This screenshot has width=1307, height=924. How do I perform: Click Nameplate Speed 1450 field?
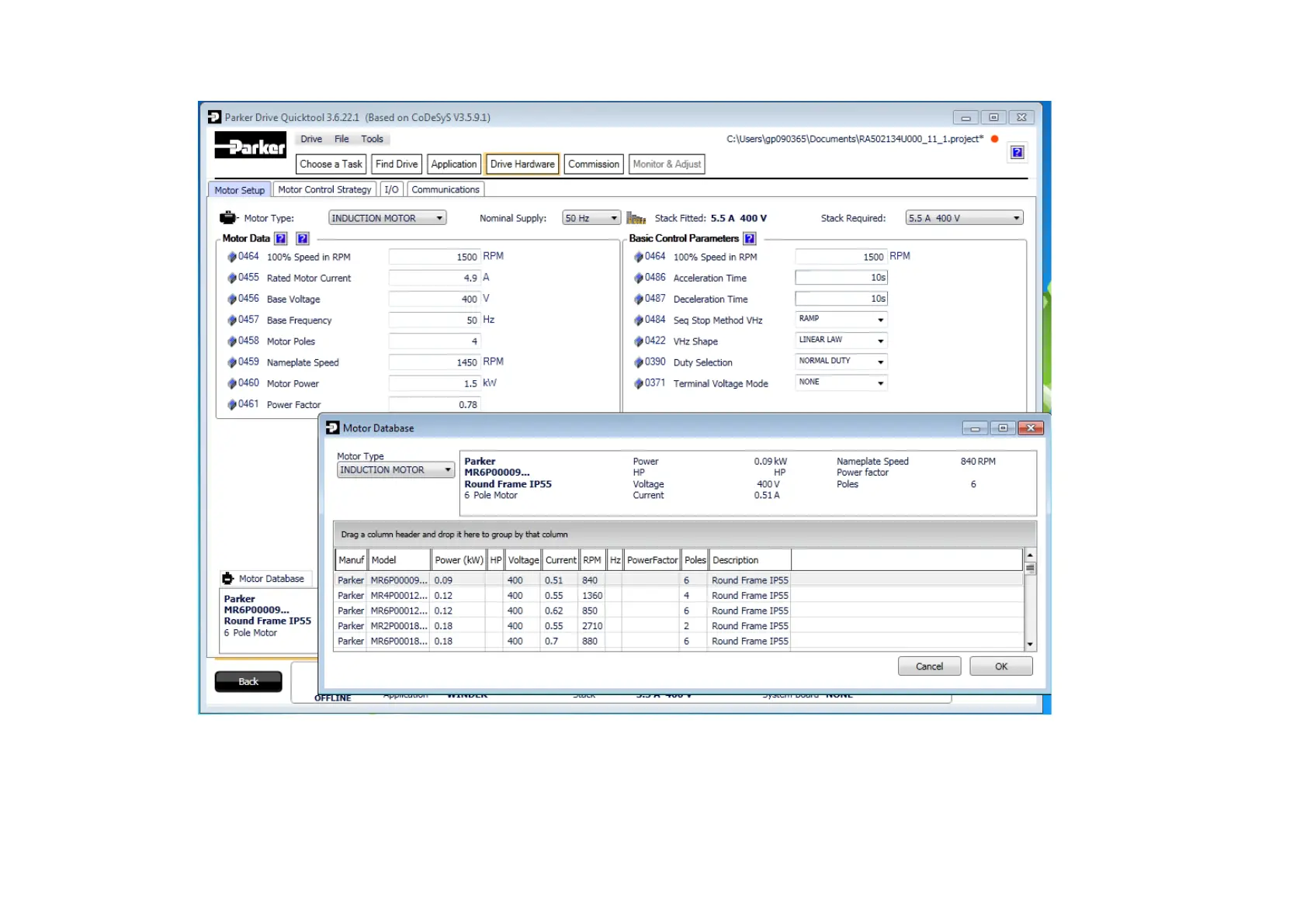[x=435, y=362]
